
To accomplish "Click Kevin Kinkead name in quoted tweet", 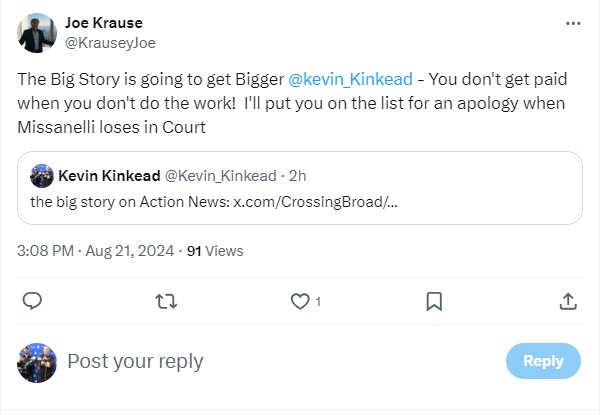I will (x=109, y=176).
